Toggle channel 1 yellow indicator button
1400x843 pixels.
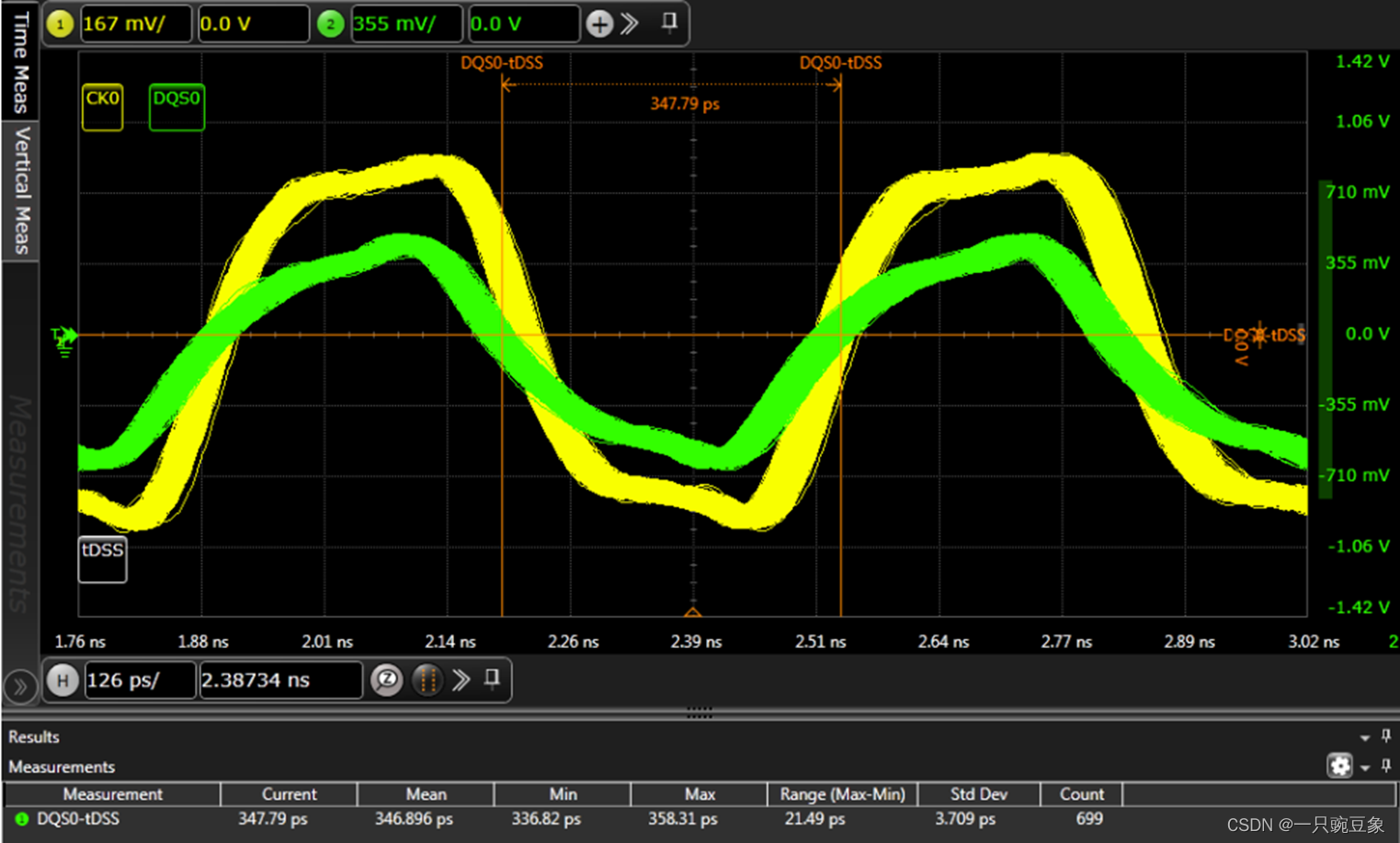[60, 24]
